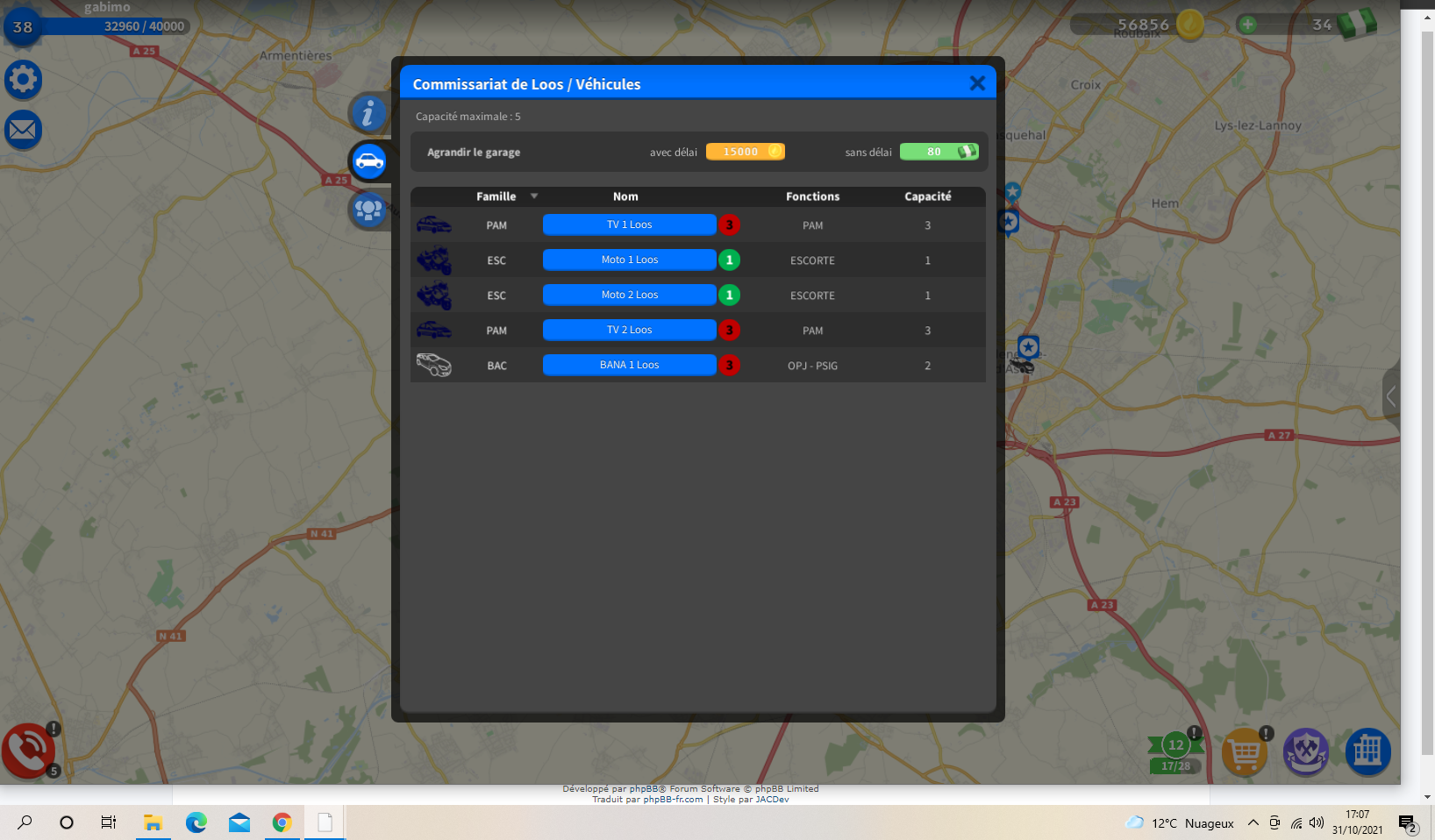Sort by Famille column dropdown arrow
Screen dimensions: 1435x840
pyautogui.click(x=533, y=196)
